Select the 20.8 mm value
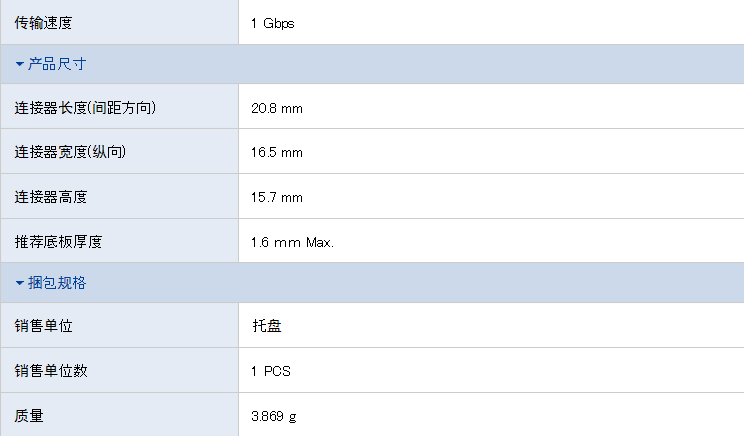The height and width of the screenshot is (436, 744). 277,109
